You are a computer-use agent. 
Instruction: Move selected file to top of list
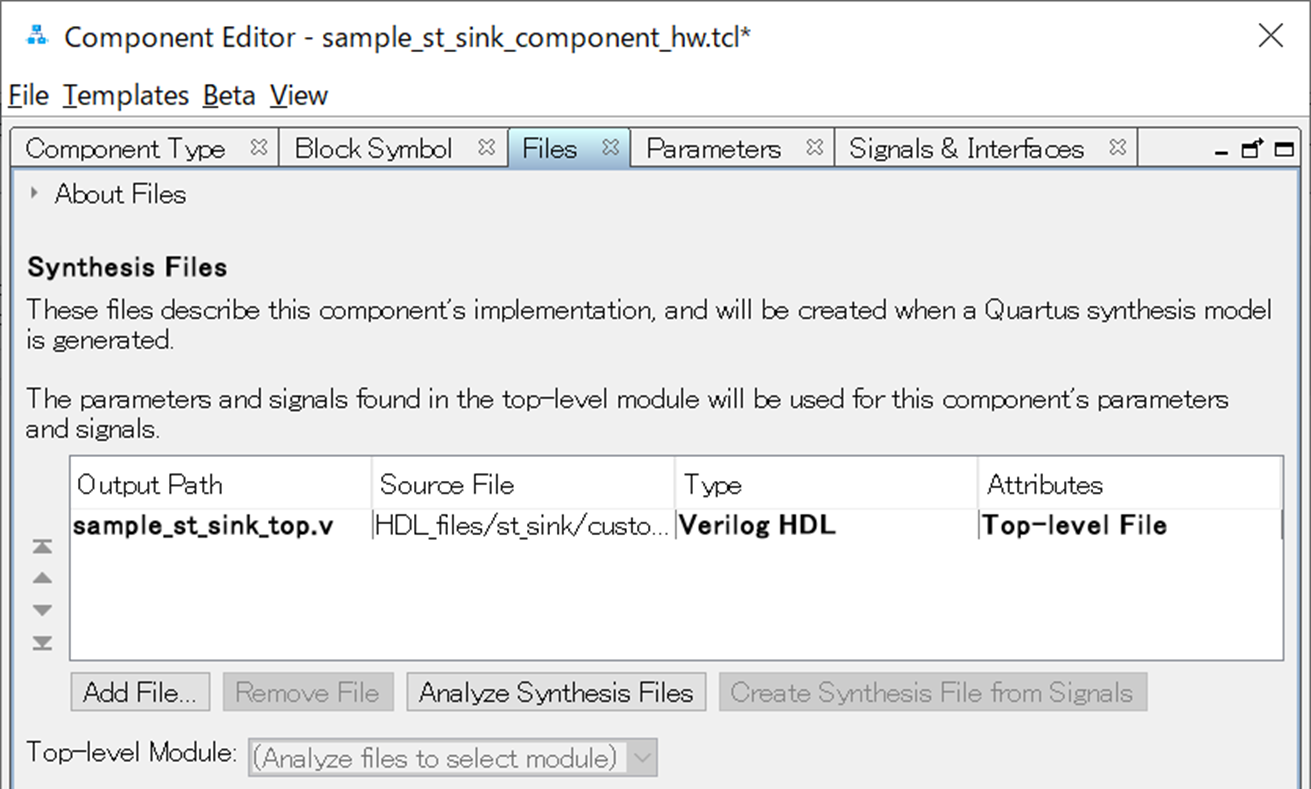pos(42,547)
